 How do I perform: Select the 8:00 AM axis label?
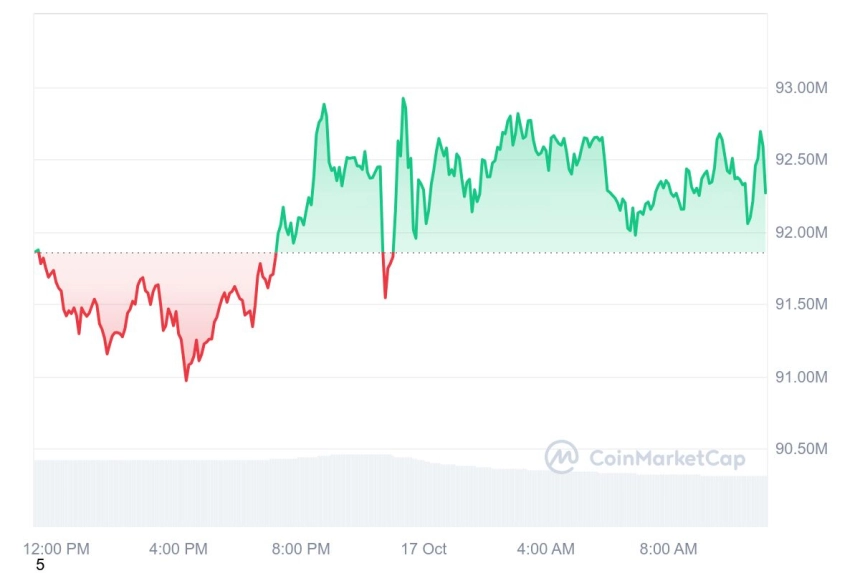point(668,549)
